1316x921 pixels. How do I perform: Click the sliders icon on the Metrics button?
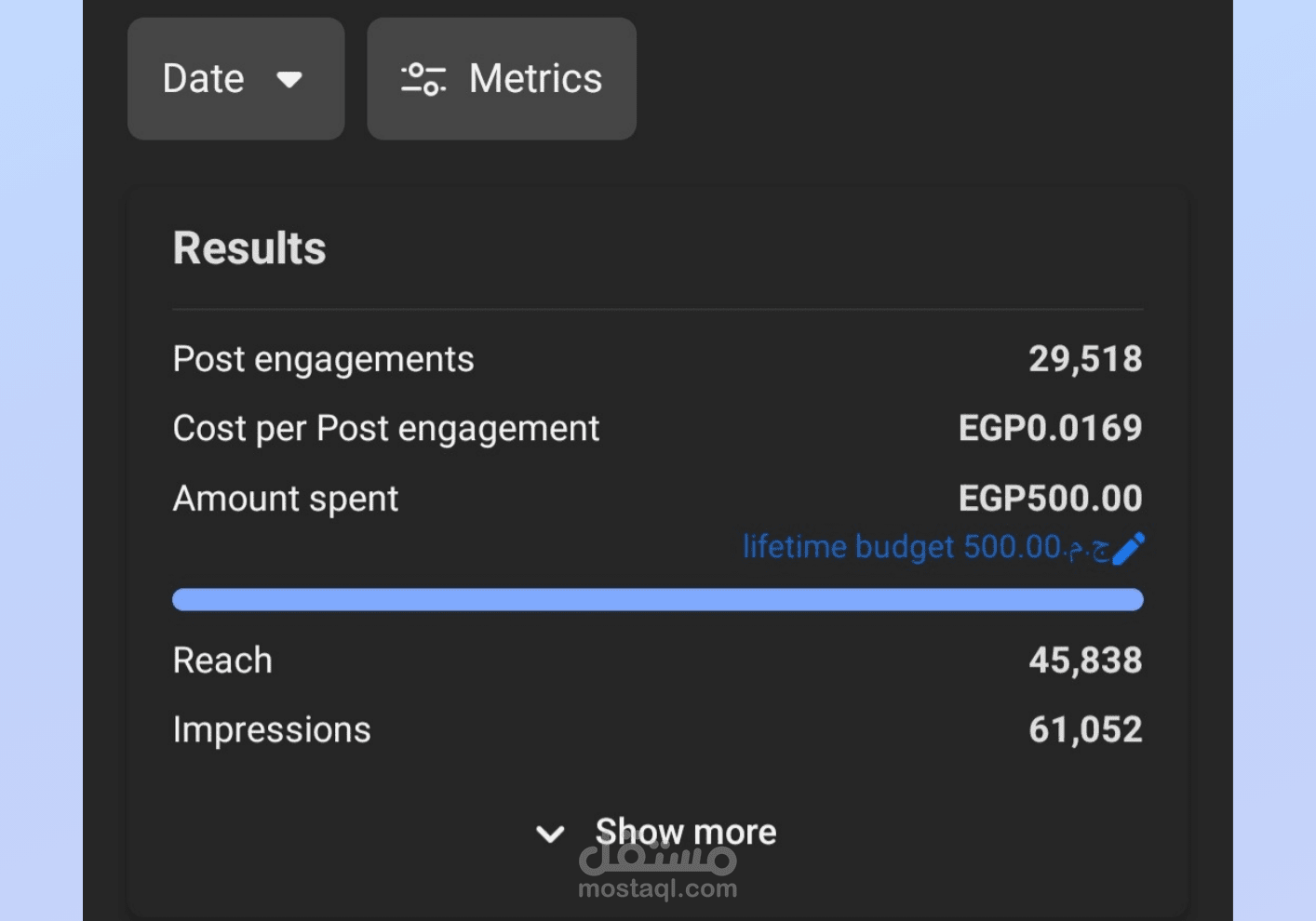point(423,79)
